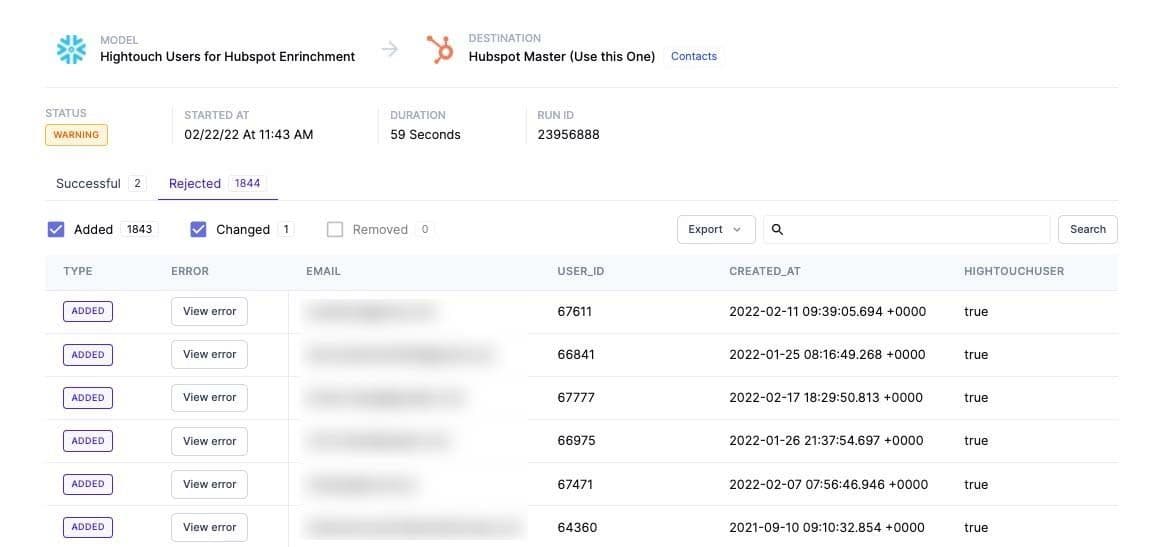Select the Rejected tab
1151x547 pixels.
click(195, 183)
